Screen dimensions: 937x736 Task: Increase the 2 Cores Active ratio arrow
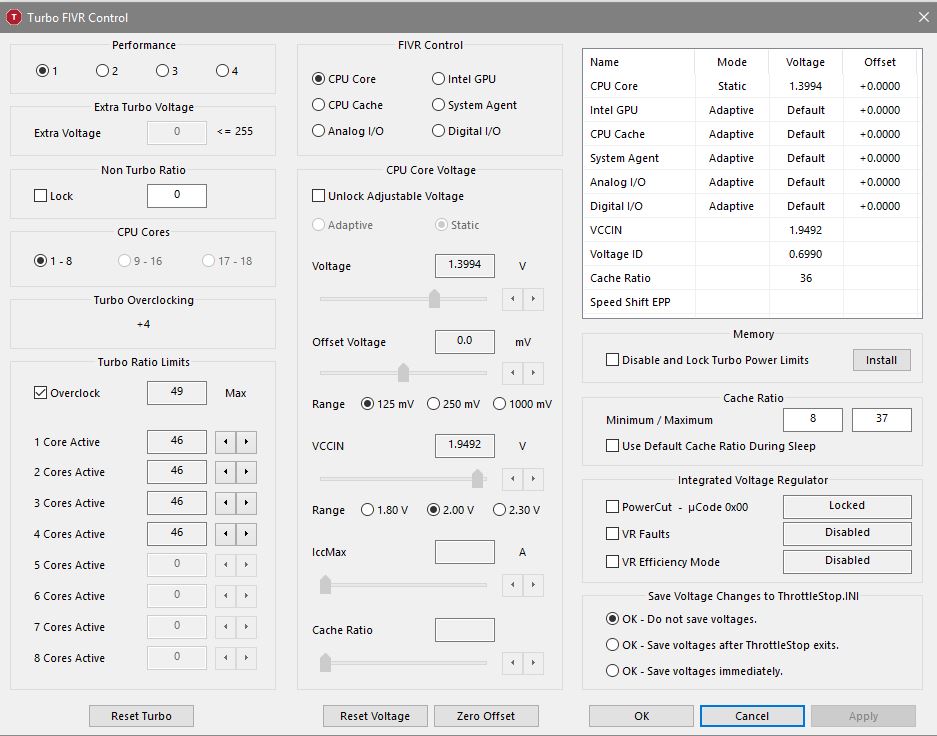click(x=246, y=472)
